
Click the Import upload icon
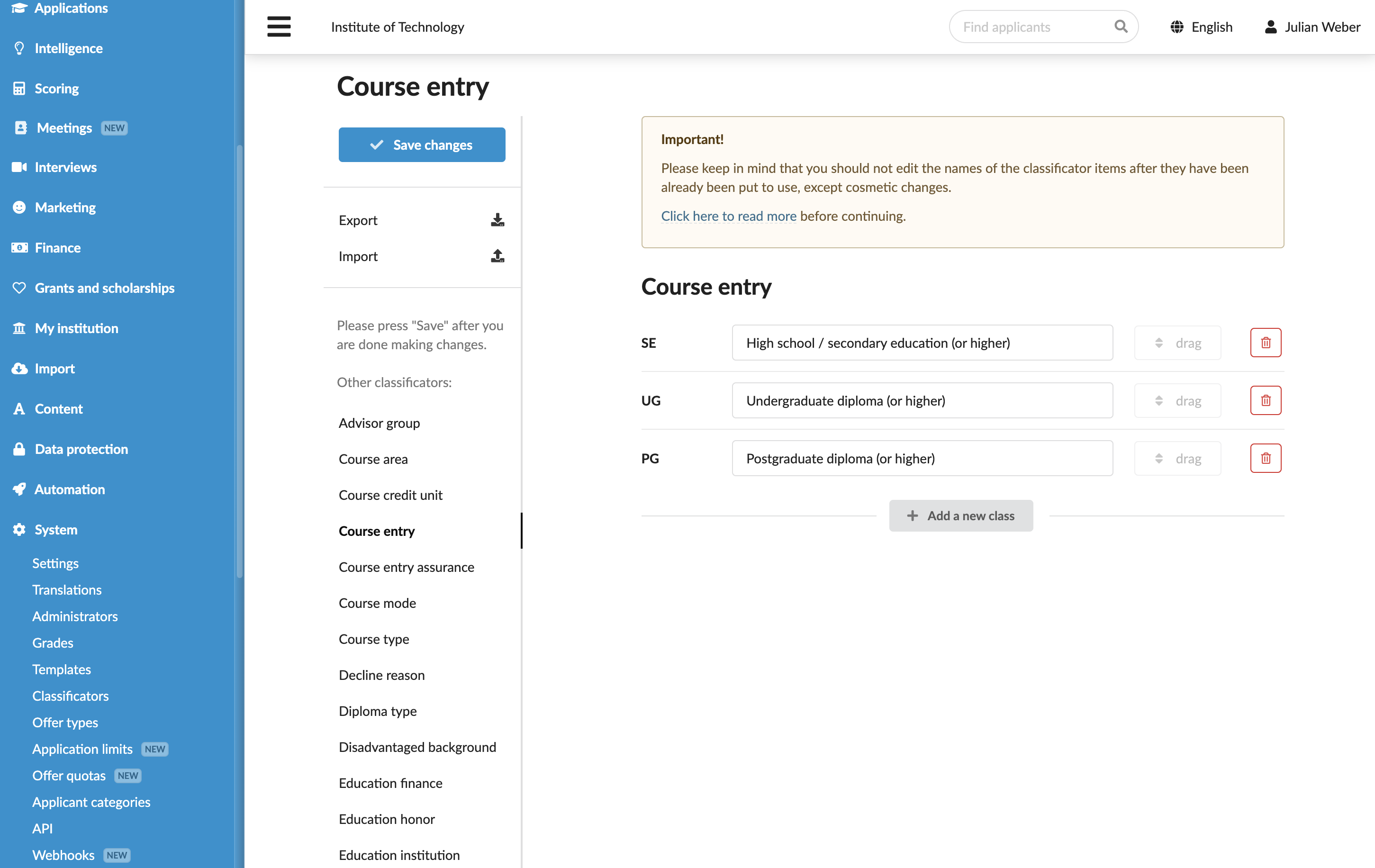pyautogui.click(x=498, y=256)
